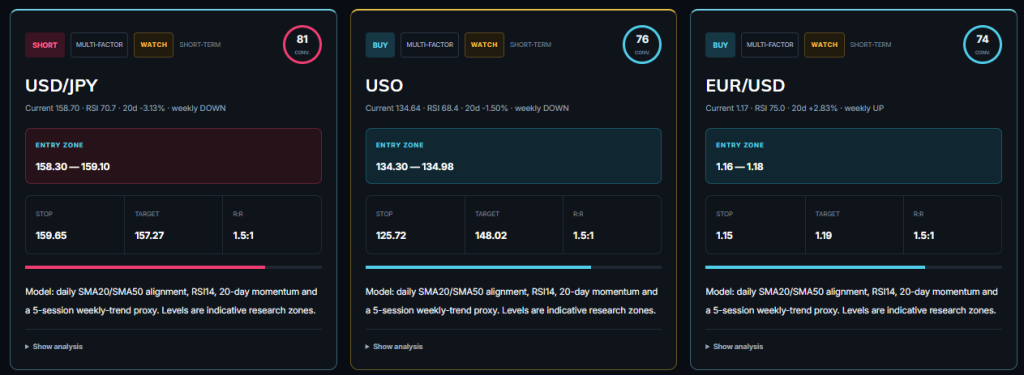Click MULTI-FACTOR tag on EUR/USD card
Viewport: 1024px width, 375px height.
[x=769, y=45]
